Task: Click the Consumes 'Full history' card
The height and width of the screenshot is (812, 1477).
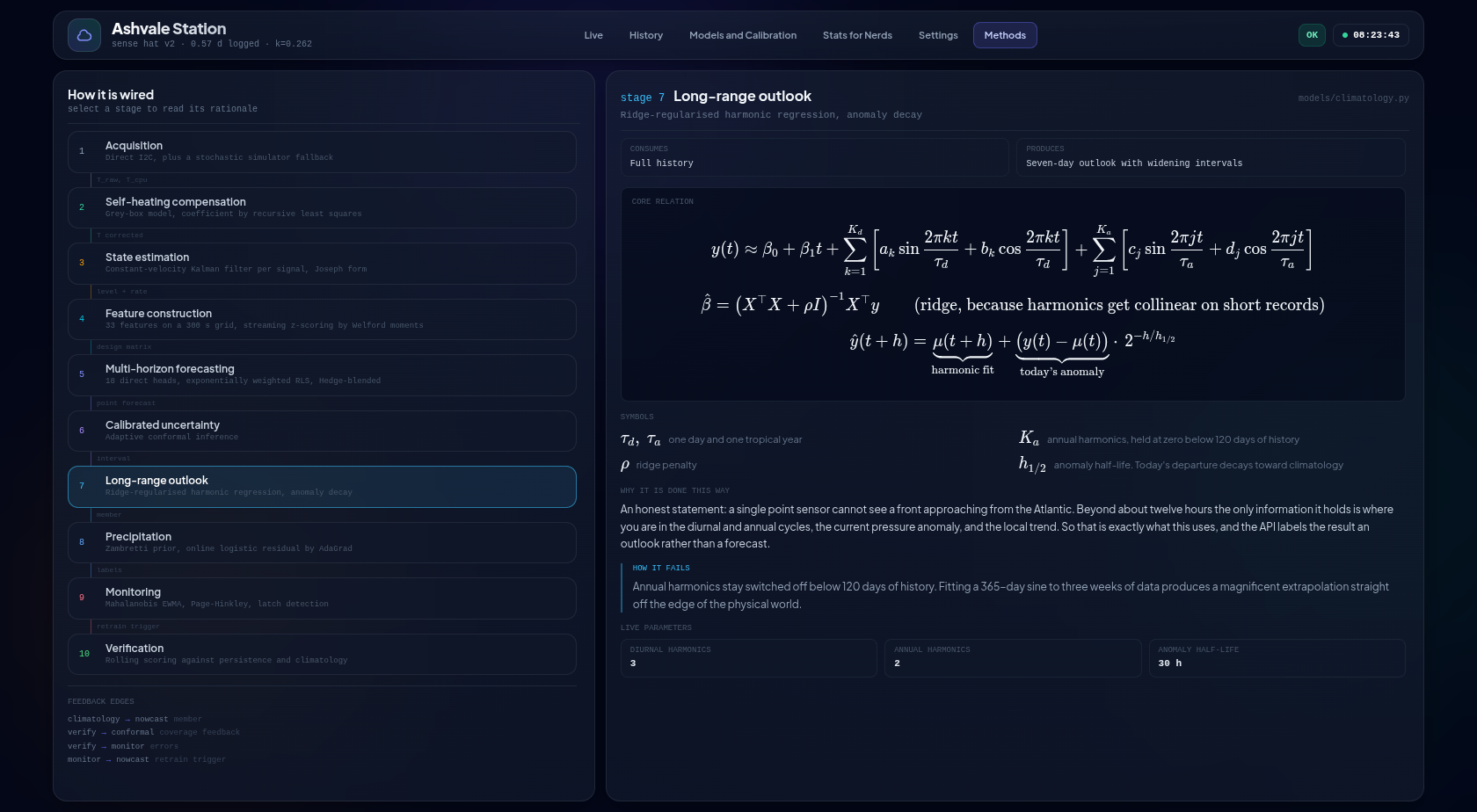Action: (815, 157)
